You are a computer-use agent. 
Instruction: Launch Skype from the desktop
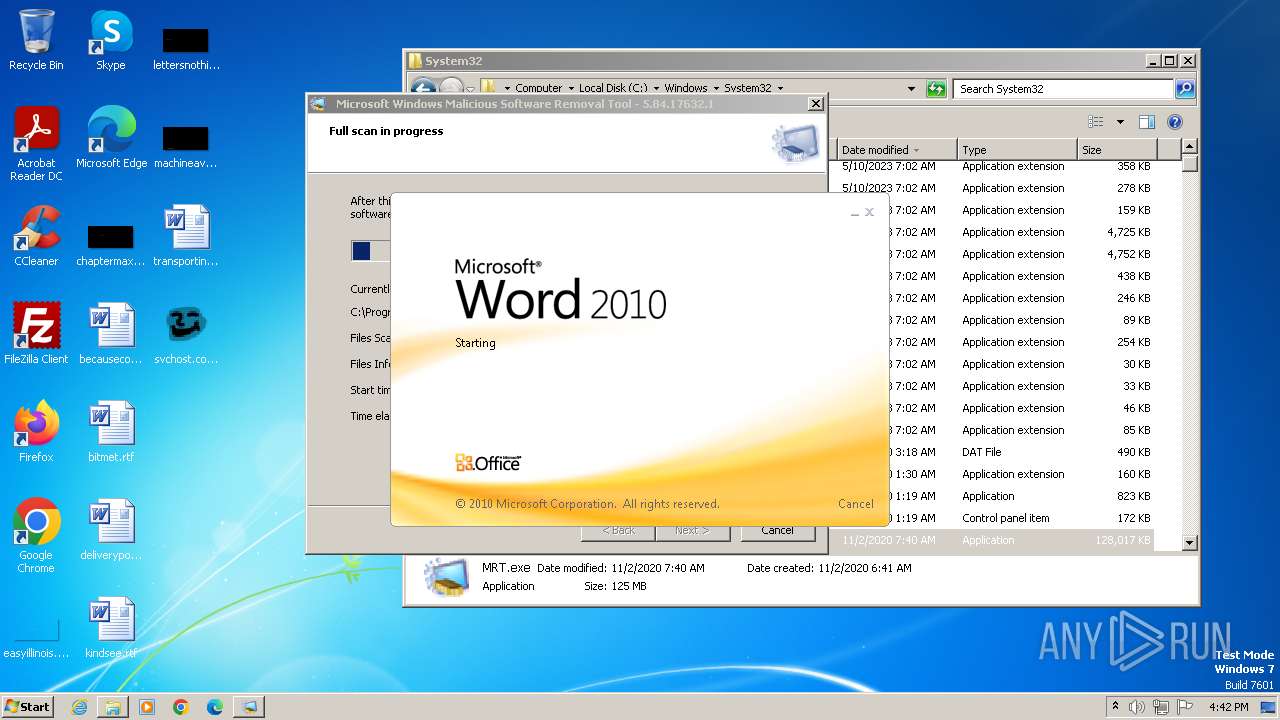click(x=110, y=40)
